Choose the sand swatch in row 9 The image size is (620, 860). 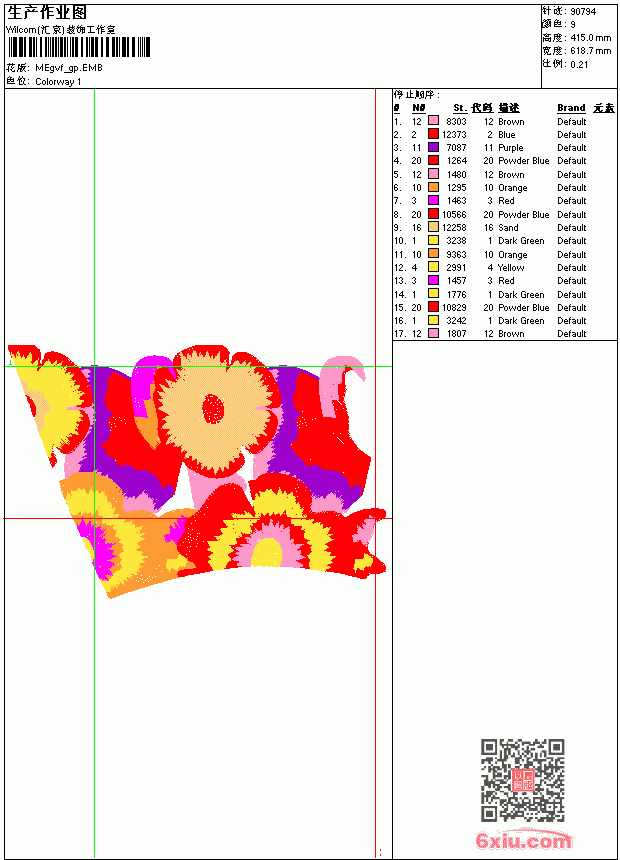[x=433, y=227]
